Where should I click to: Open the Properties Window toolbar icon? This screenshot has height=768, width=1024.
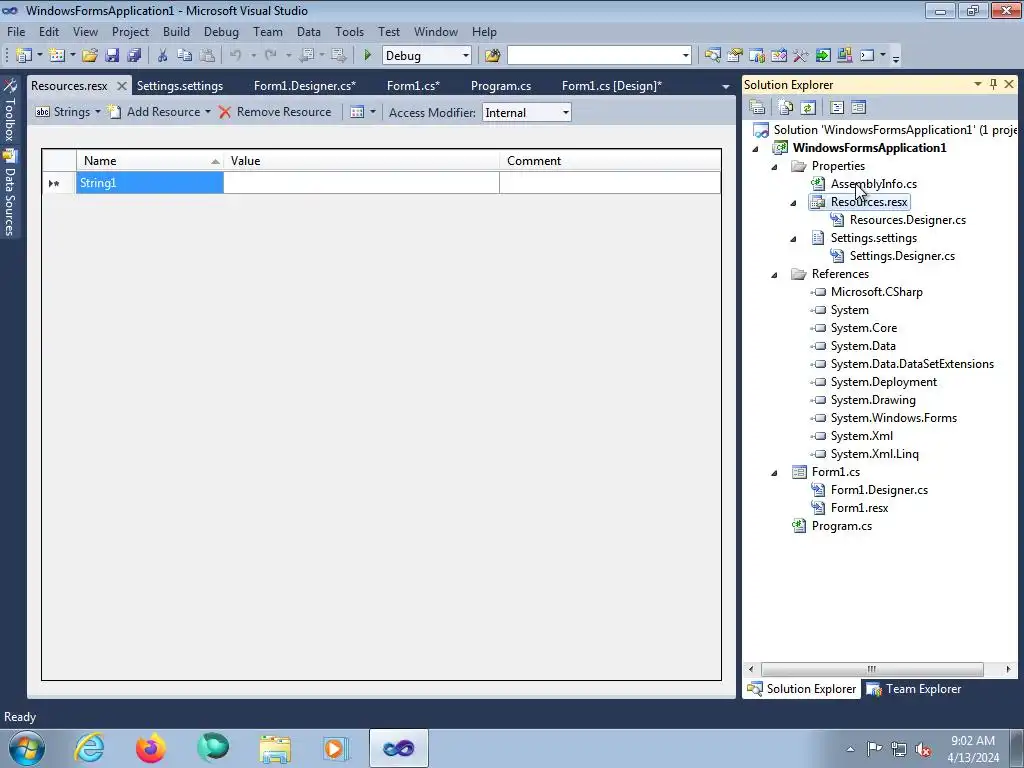(x=735, y=56)
